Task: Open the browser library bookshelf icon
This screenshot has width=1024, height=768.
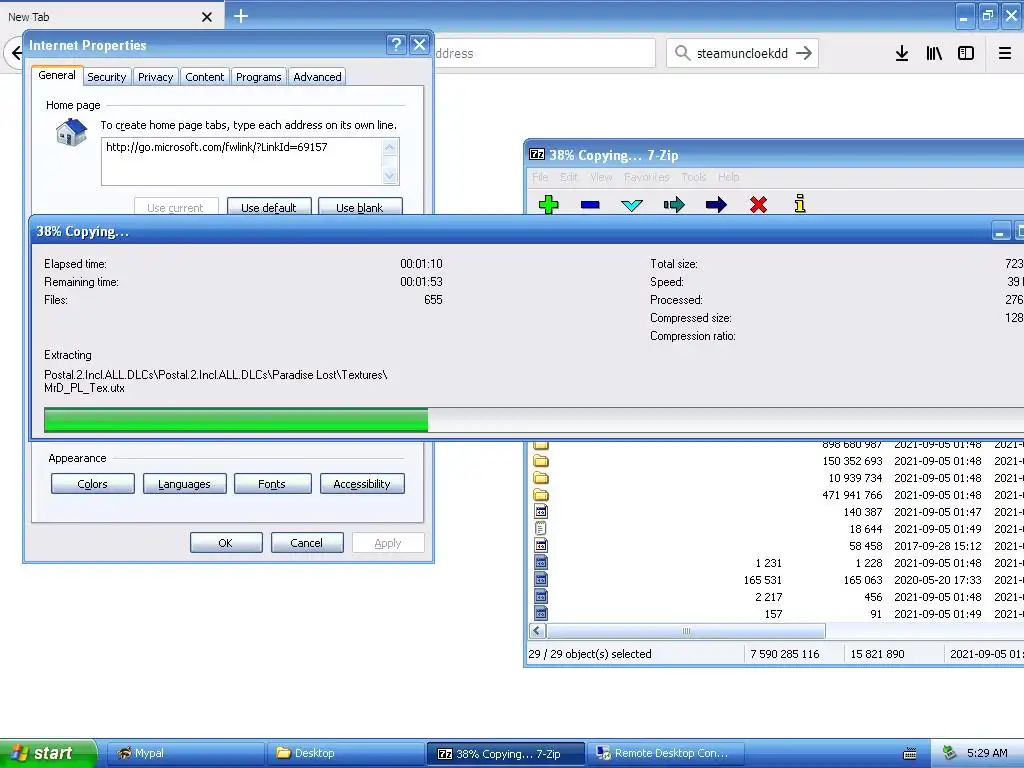Action: pyautogui.click(x=934, y=54)
